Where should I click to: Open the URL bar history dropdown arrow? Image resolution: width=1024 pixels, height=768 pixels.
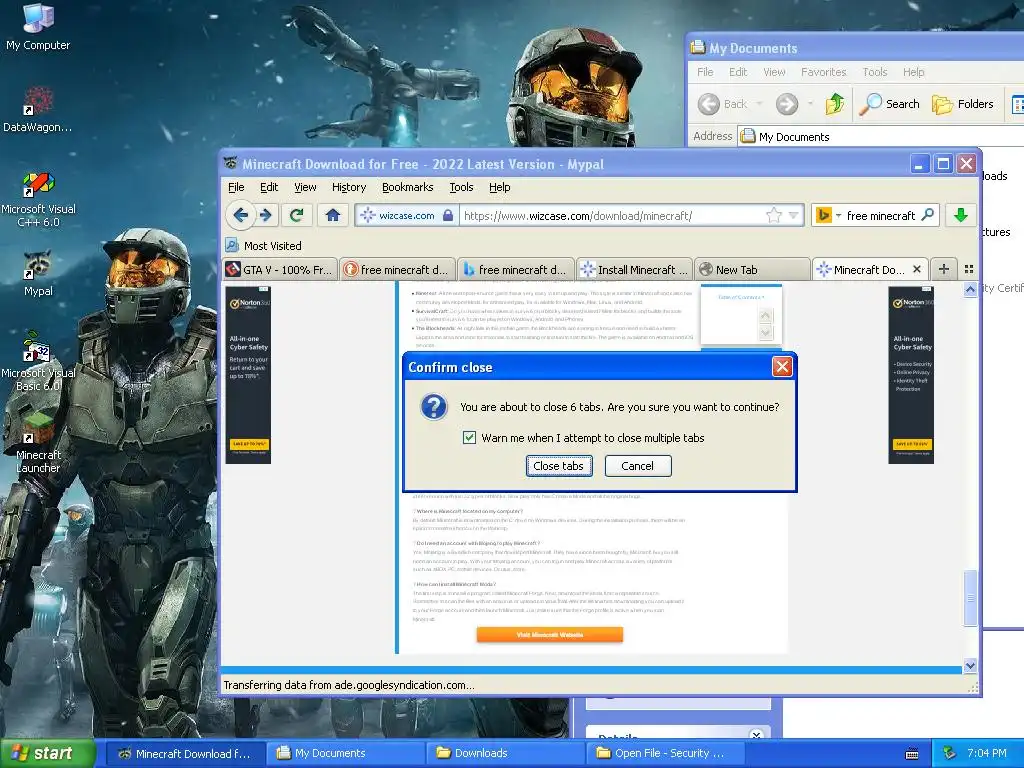tap(794, 215)
